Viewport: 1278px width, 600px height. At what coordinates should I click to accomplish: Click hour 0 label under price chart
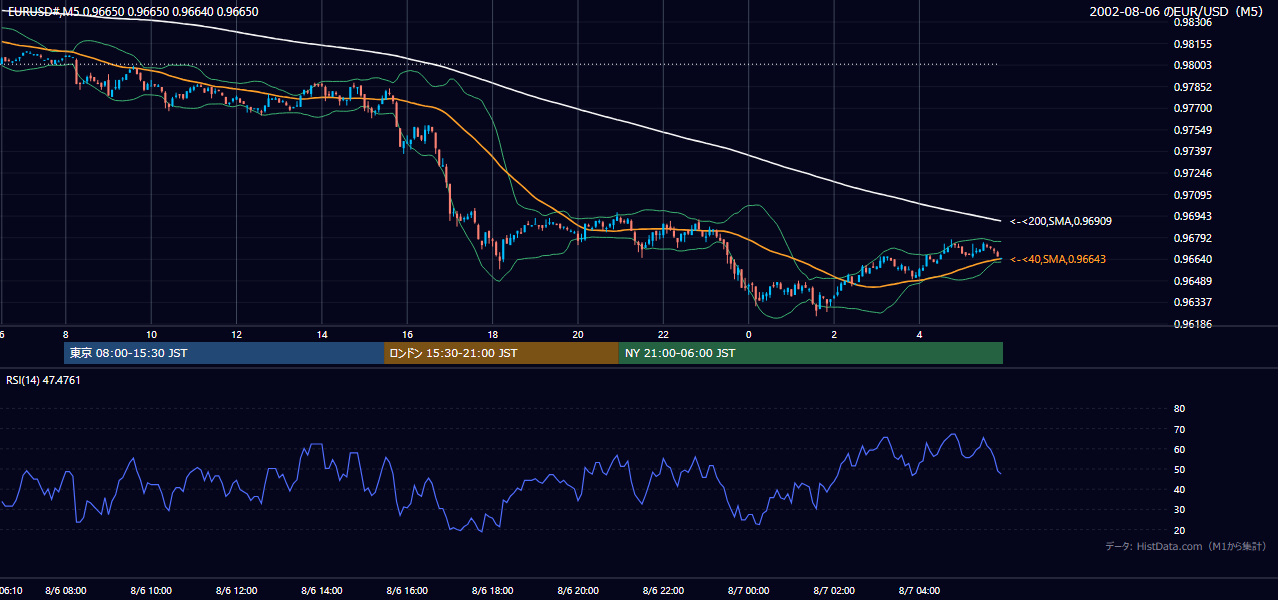(748, 334)
